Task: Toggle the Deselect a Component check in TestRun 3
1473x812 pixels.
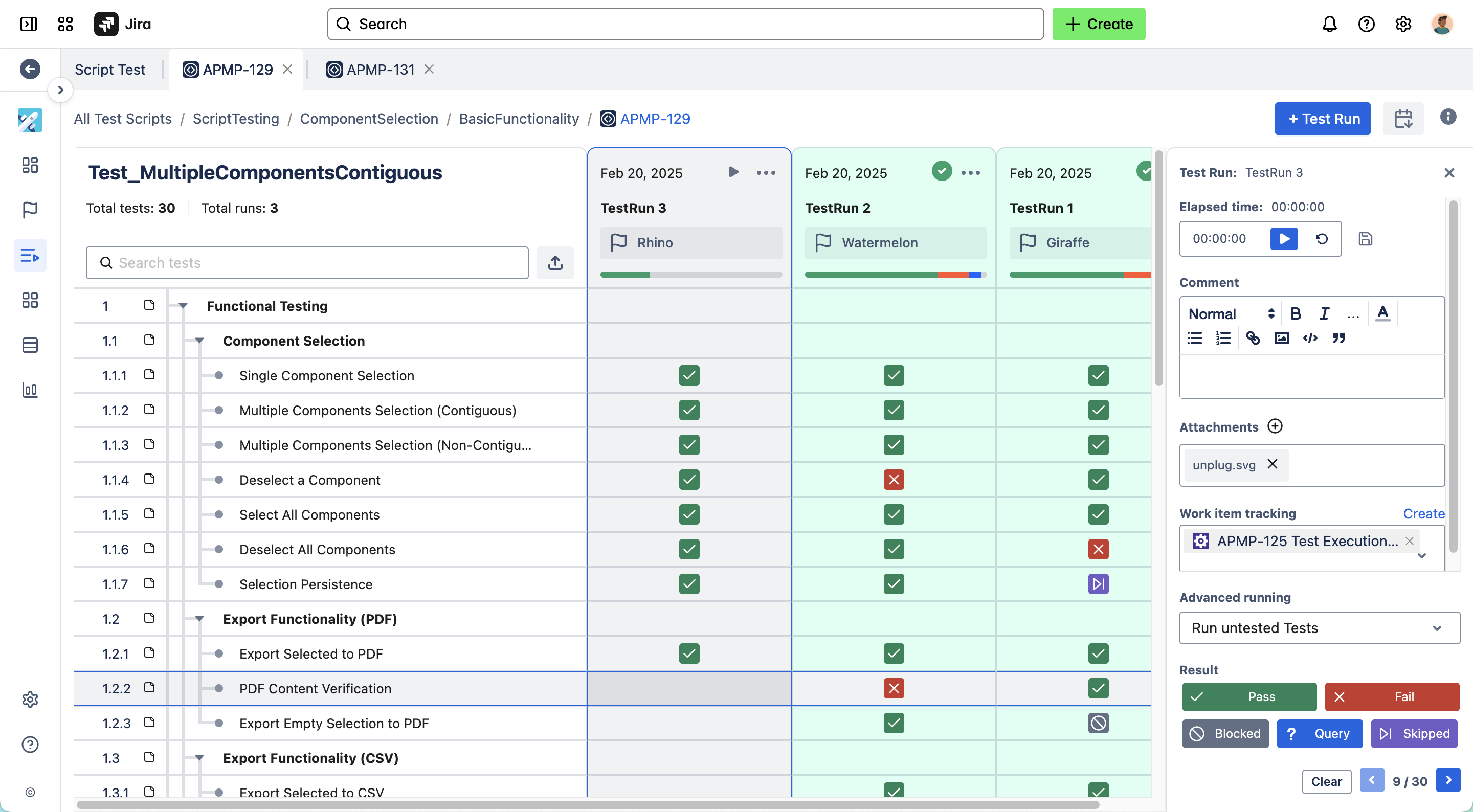Action: coord(688,480)
